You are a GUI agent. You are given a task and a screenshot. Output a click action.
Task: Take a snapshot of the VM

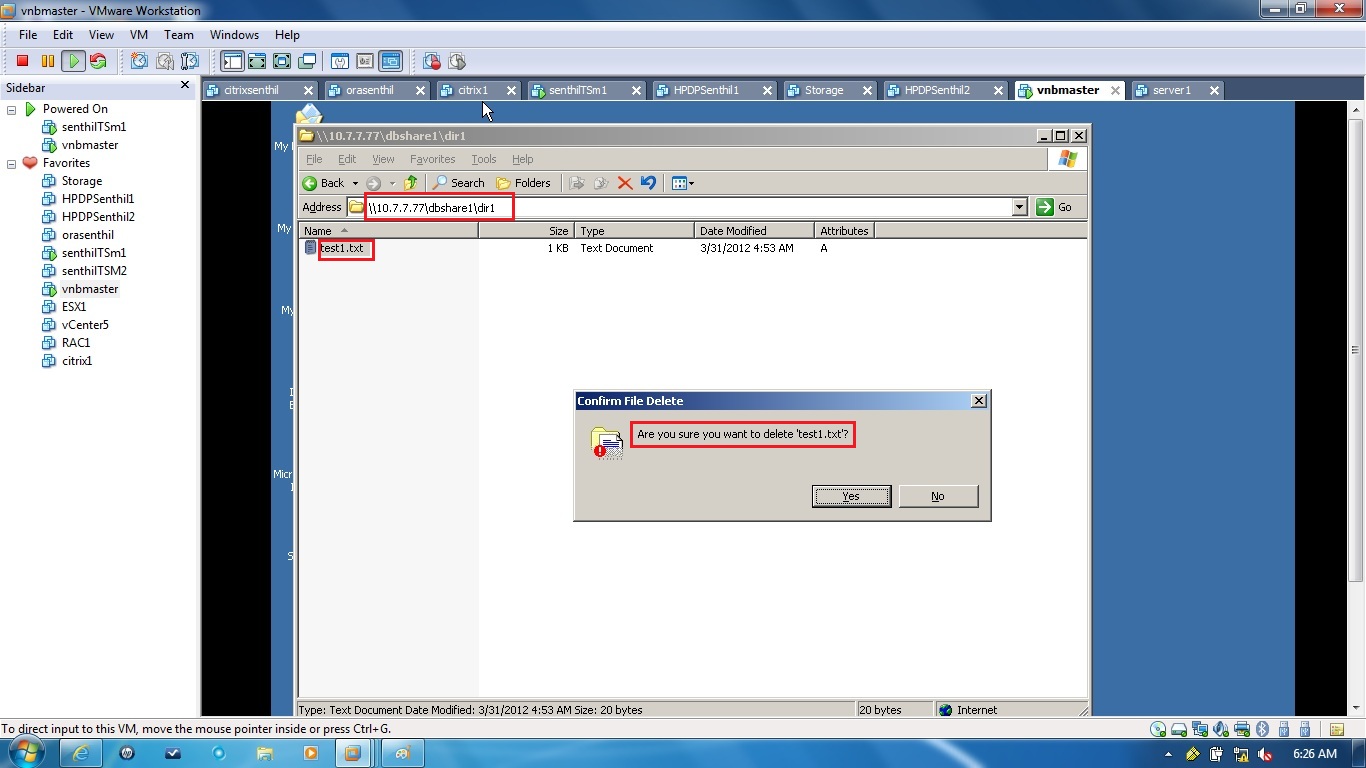click(x=138, y=61)
